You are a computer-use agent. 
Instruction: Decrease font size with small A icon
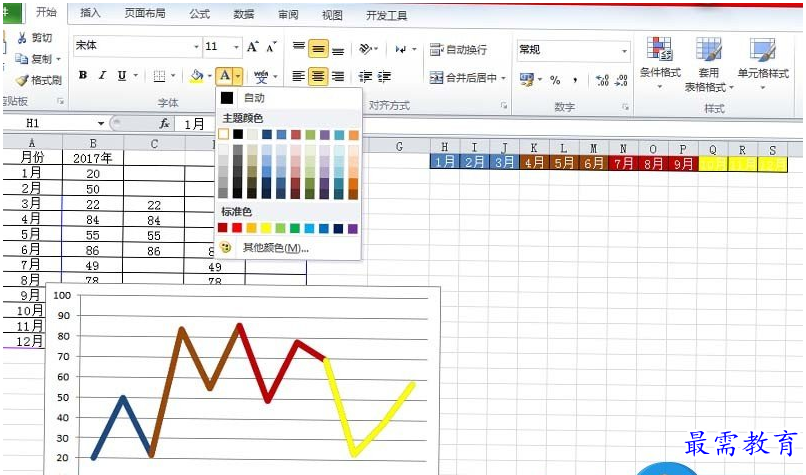pyautogui.click(x=271, y=47)
